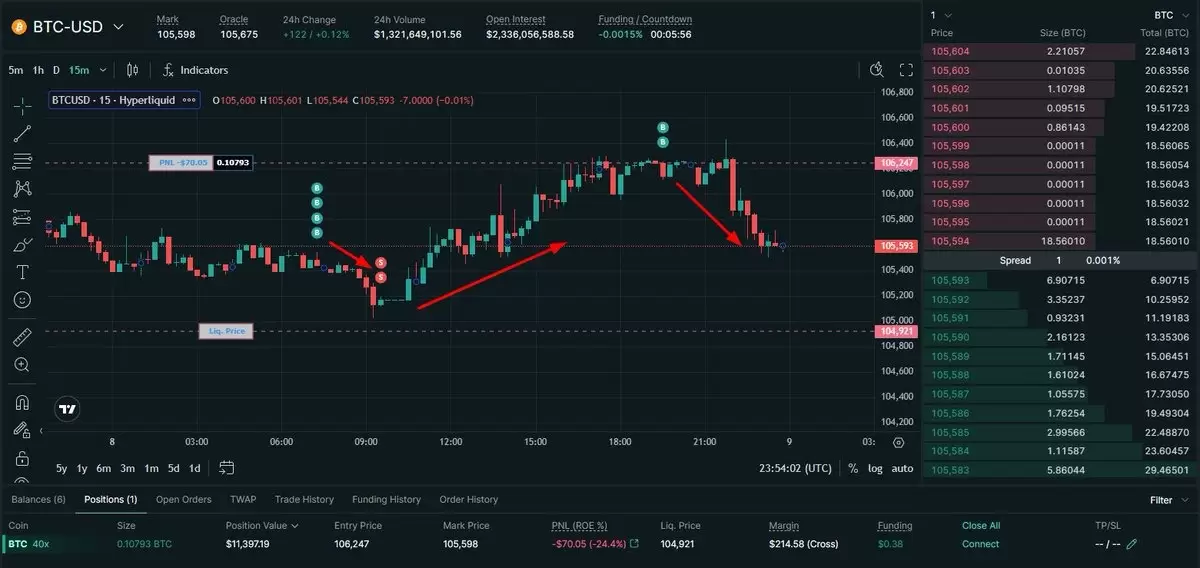Screen dimensions: 1200x568
Task: Click the PNL -$70.05 position line label
Action: [181, 162]
